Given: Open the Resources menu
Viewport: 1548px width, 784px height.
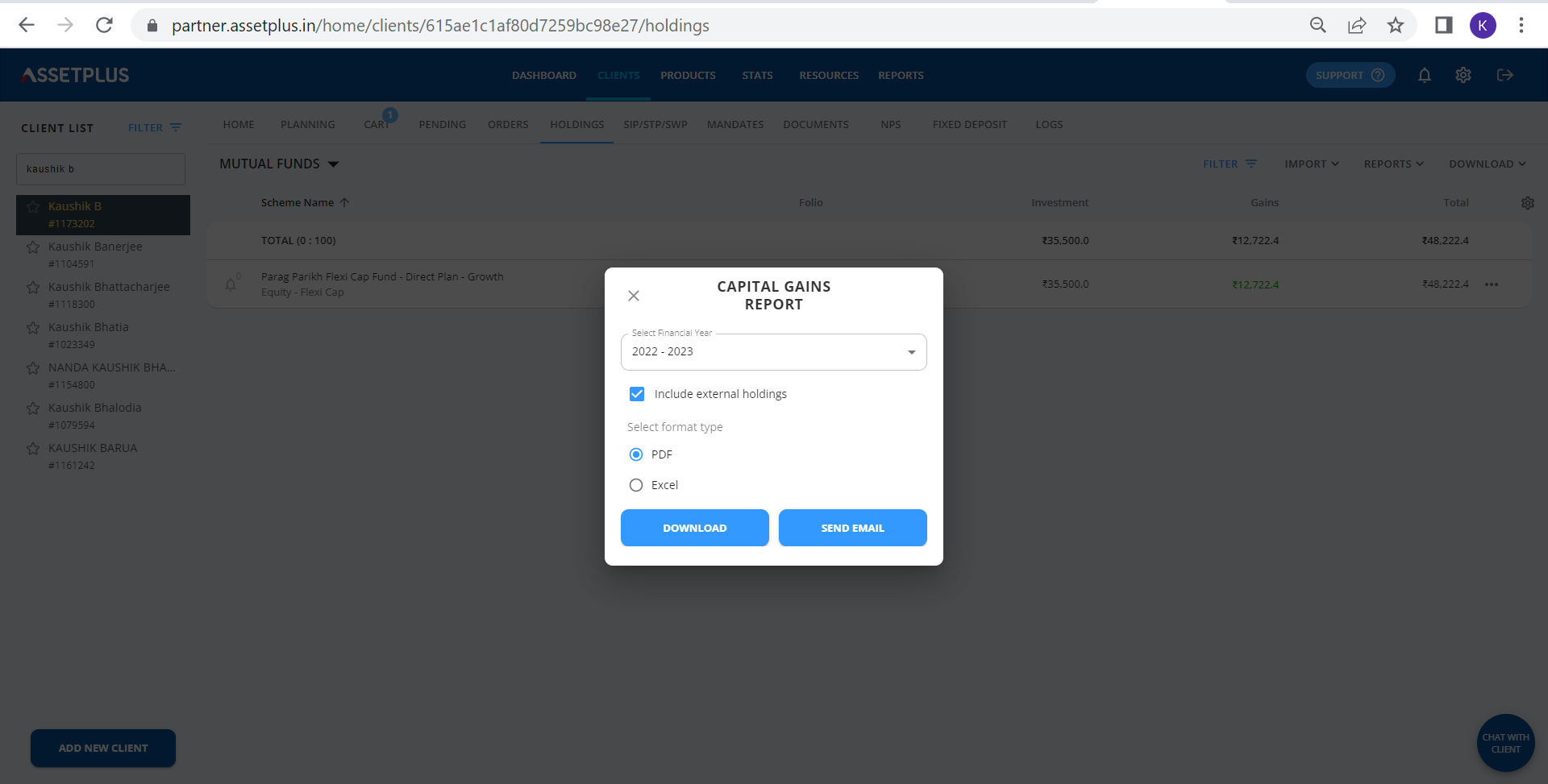Looking at the screenshot, I should [x=829, y=76].
